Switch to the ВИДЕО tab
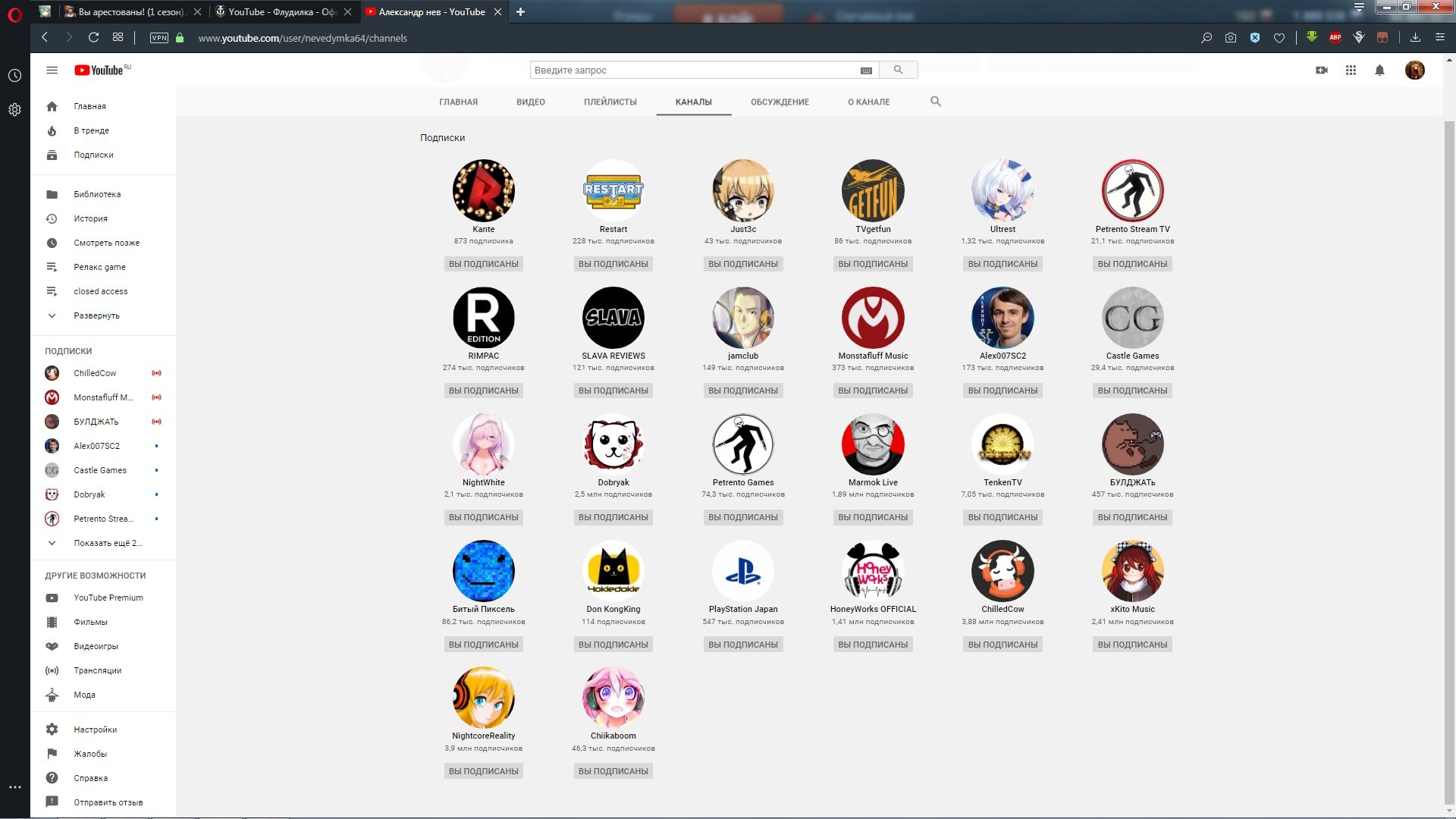The width and height of the screenshot is (1456, 819). (x=531, y=102)
